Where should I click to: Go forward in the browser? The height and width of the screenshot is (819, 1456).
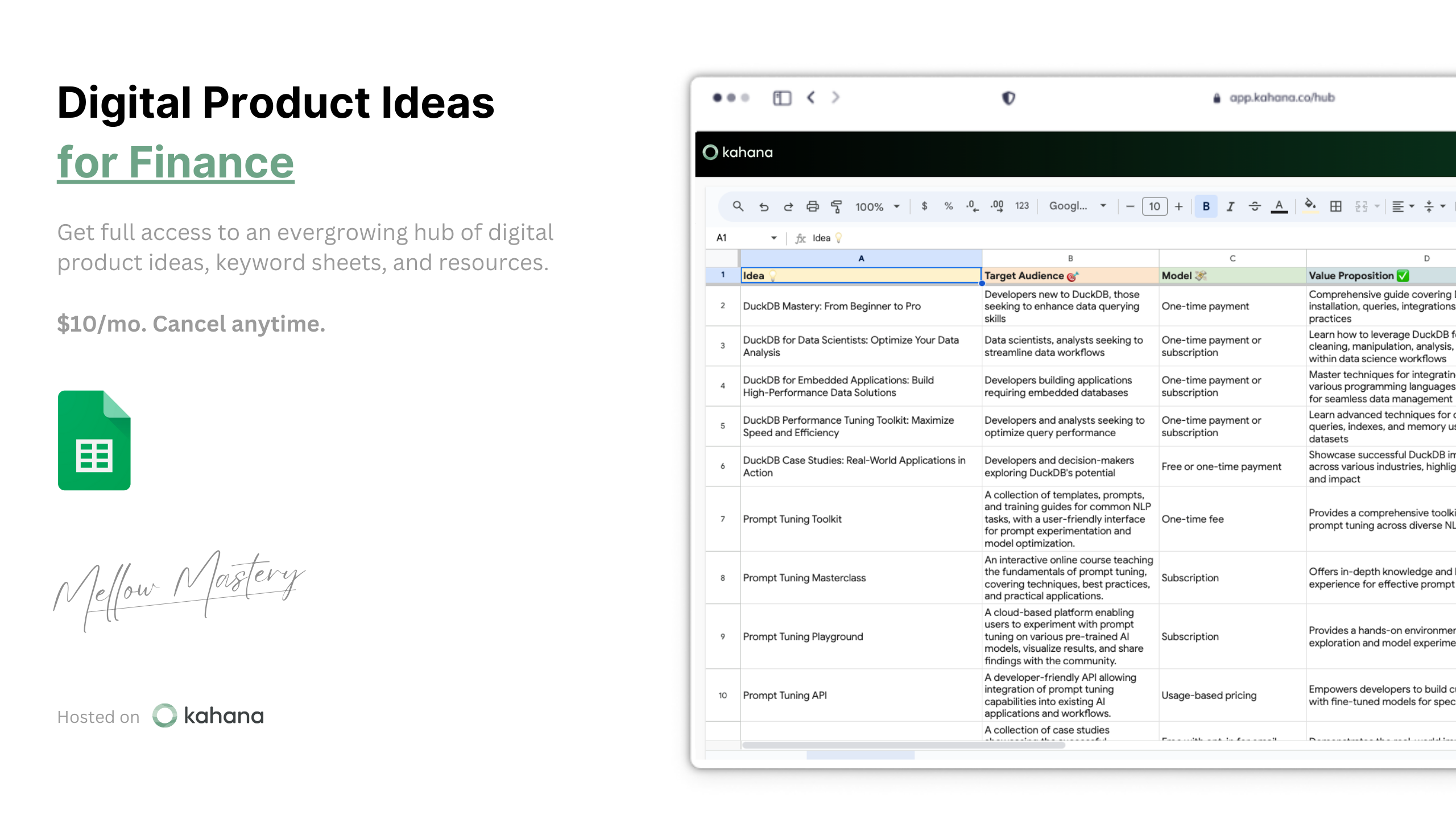[835, 97]
